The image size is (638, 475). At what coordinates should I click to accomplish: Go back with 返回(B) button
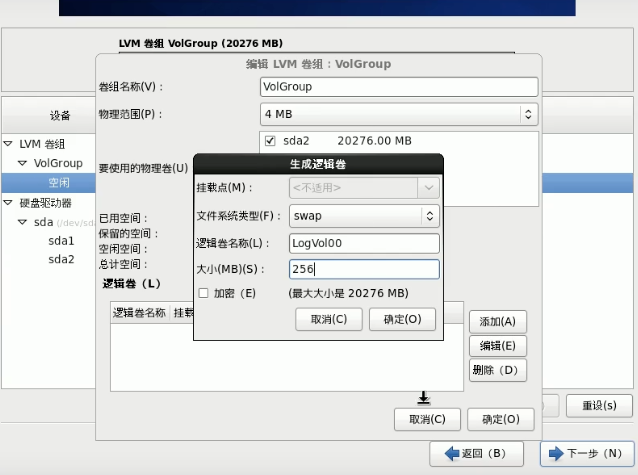476,453
